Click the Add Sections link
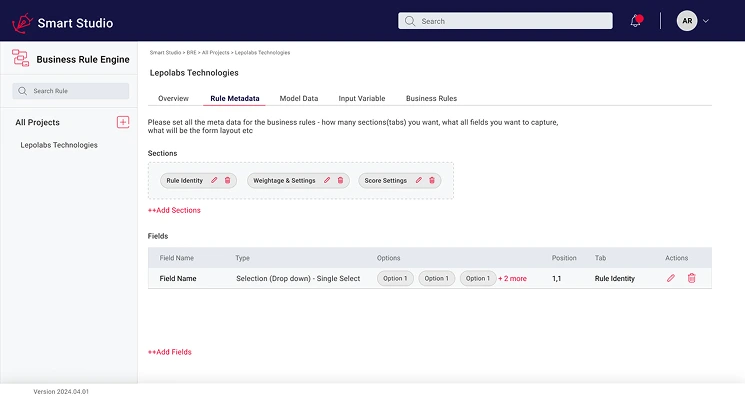 click(174, 210)
